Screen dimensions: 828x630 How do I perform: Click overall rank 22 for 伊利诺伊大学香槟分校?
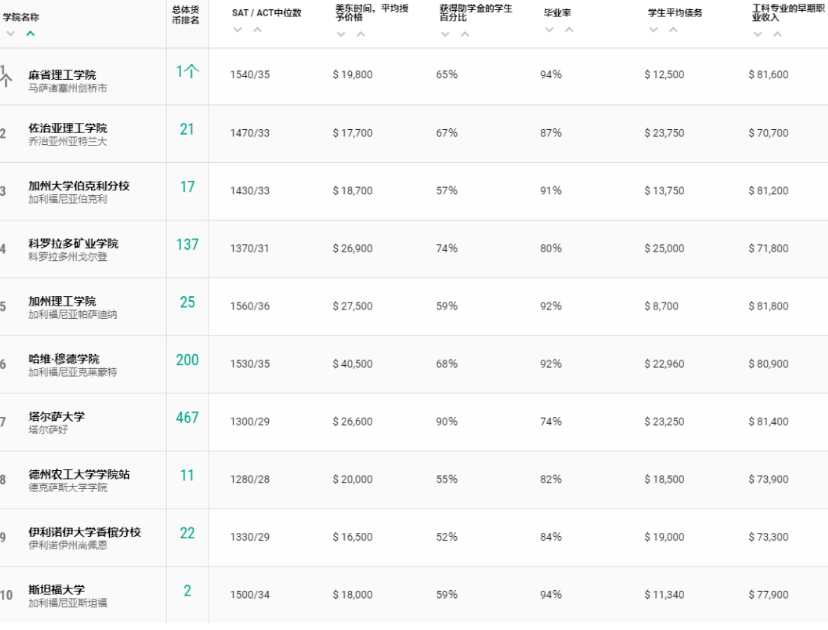pyautogui.click(x=187, y=533)
